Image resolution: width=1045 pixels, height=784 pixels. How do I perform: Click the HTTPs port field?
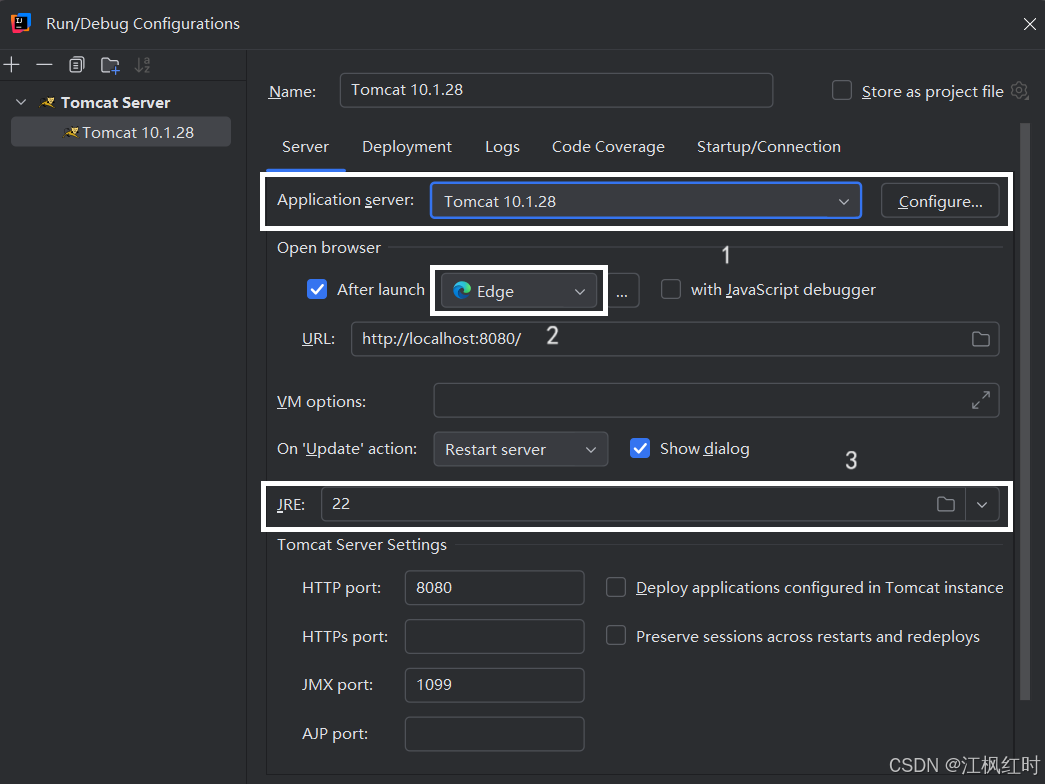(495, 636)
